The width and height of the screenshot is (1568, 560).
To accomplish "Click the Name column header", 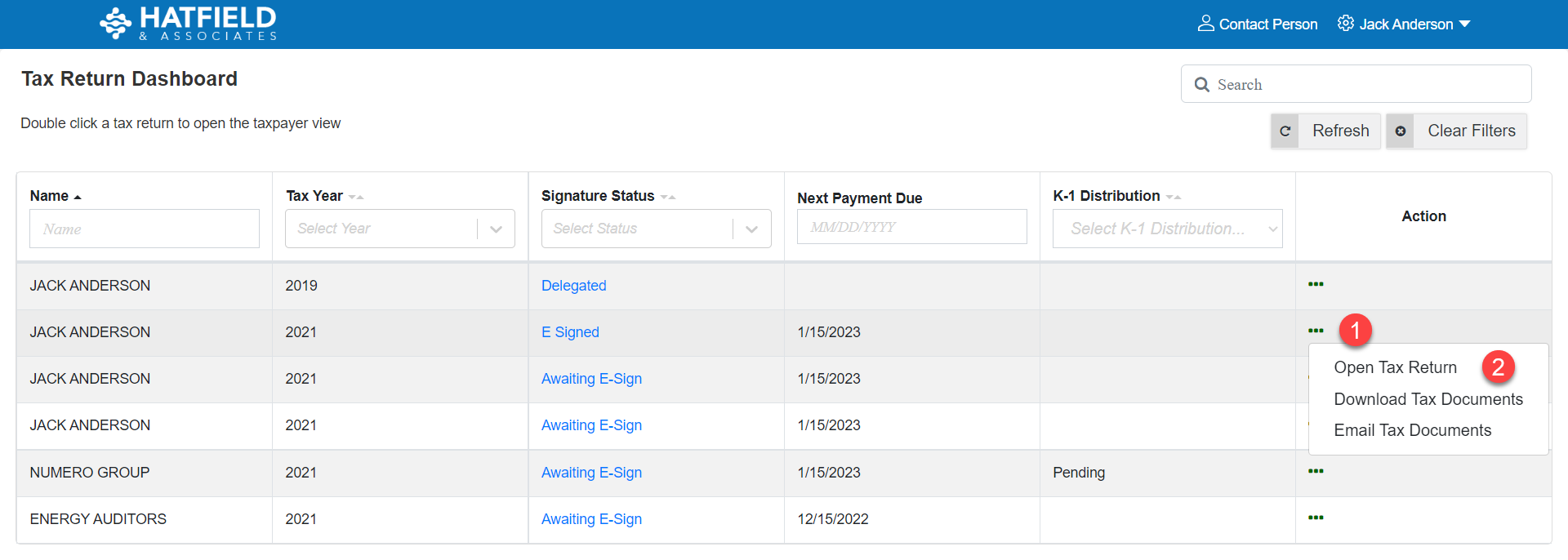I will 49,196.
